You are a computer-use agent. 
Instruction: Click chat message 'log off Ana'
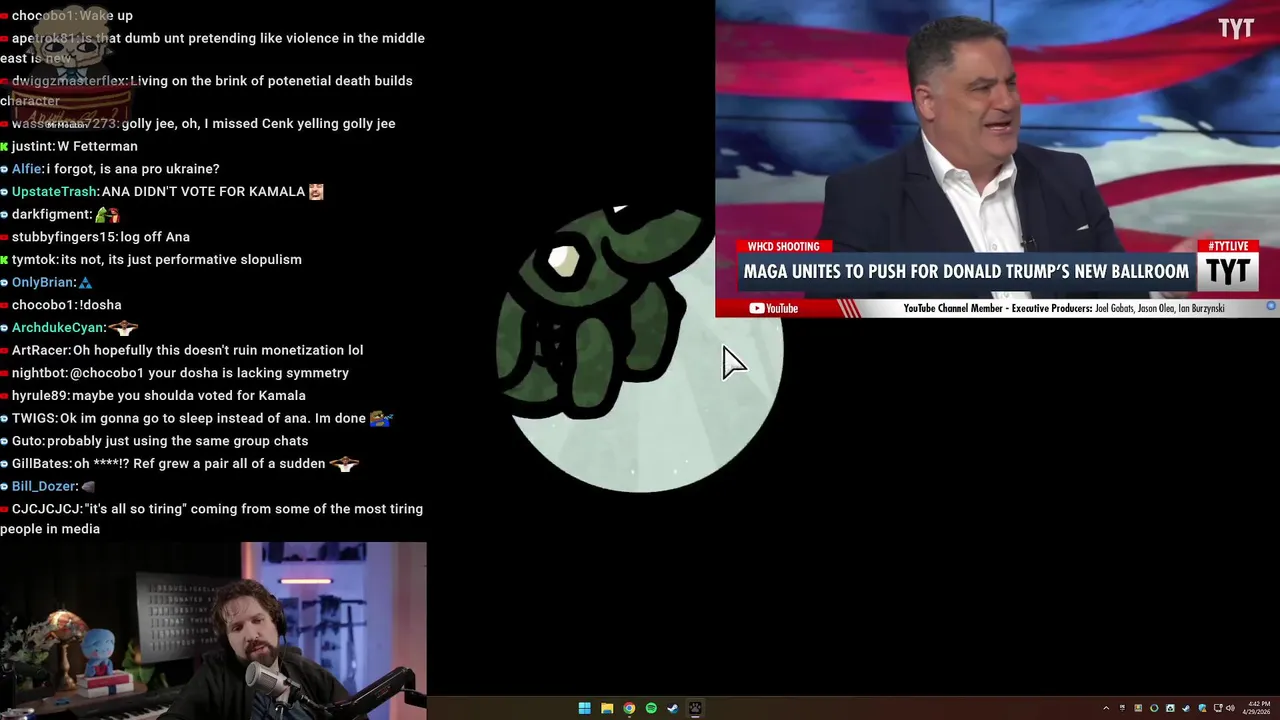(x=155, y=237)
